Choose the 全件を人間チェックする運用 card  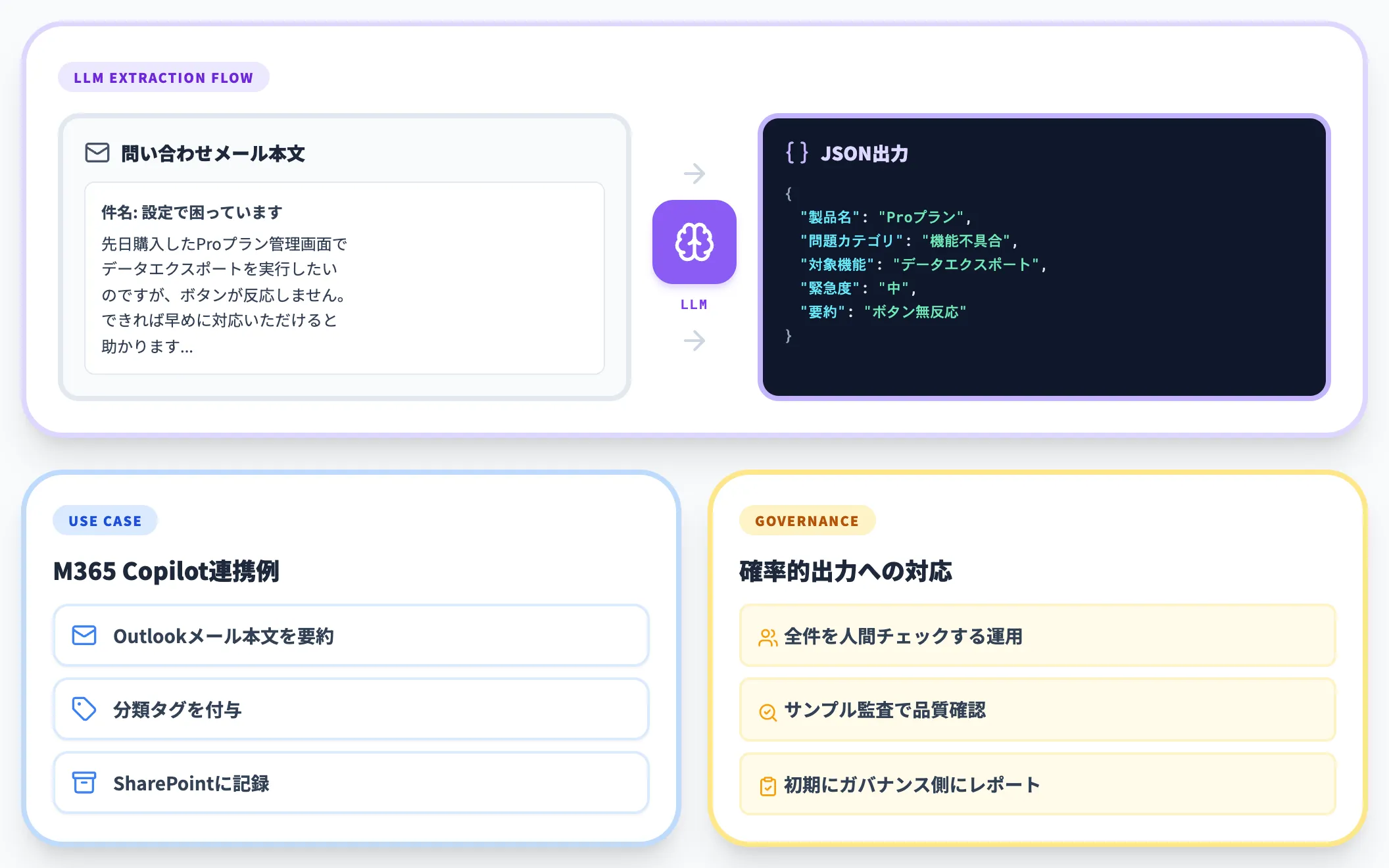click(1037, 636)
